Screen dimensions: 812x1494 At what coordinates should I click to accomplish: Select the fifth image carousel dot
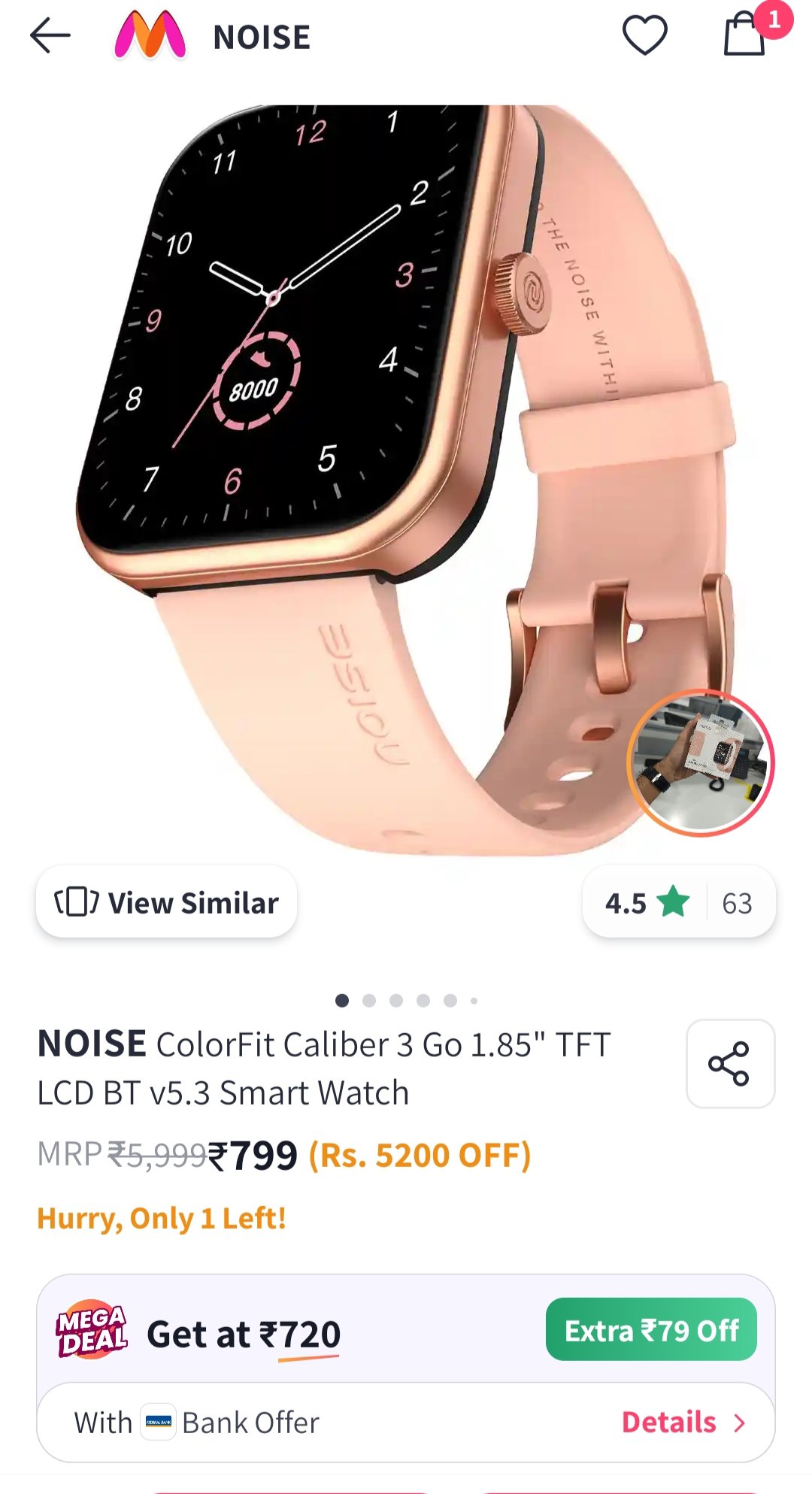450,1000
